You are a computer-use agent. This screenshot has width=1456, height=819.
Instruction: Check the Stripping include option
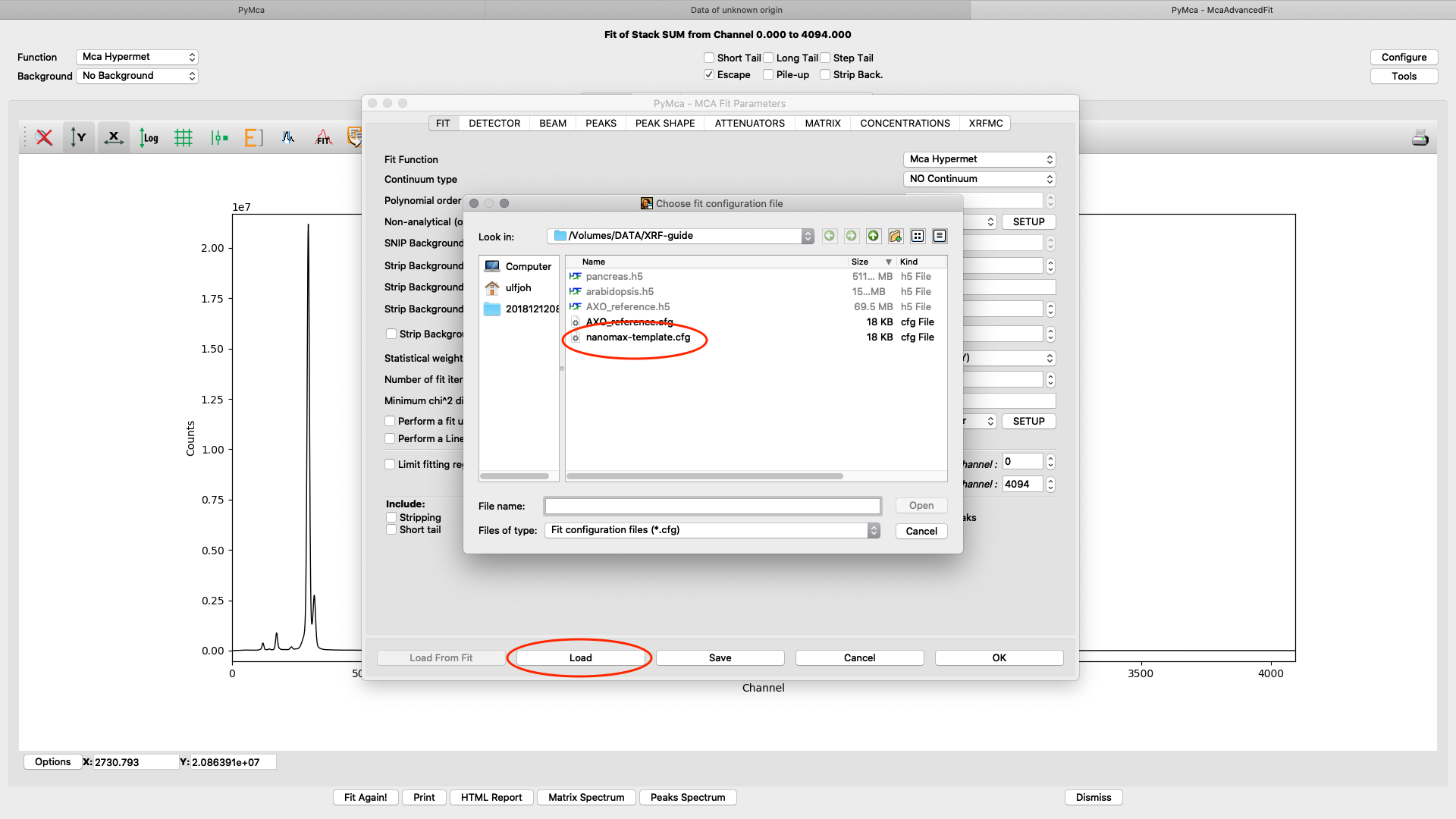[x=391, y=517]
